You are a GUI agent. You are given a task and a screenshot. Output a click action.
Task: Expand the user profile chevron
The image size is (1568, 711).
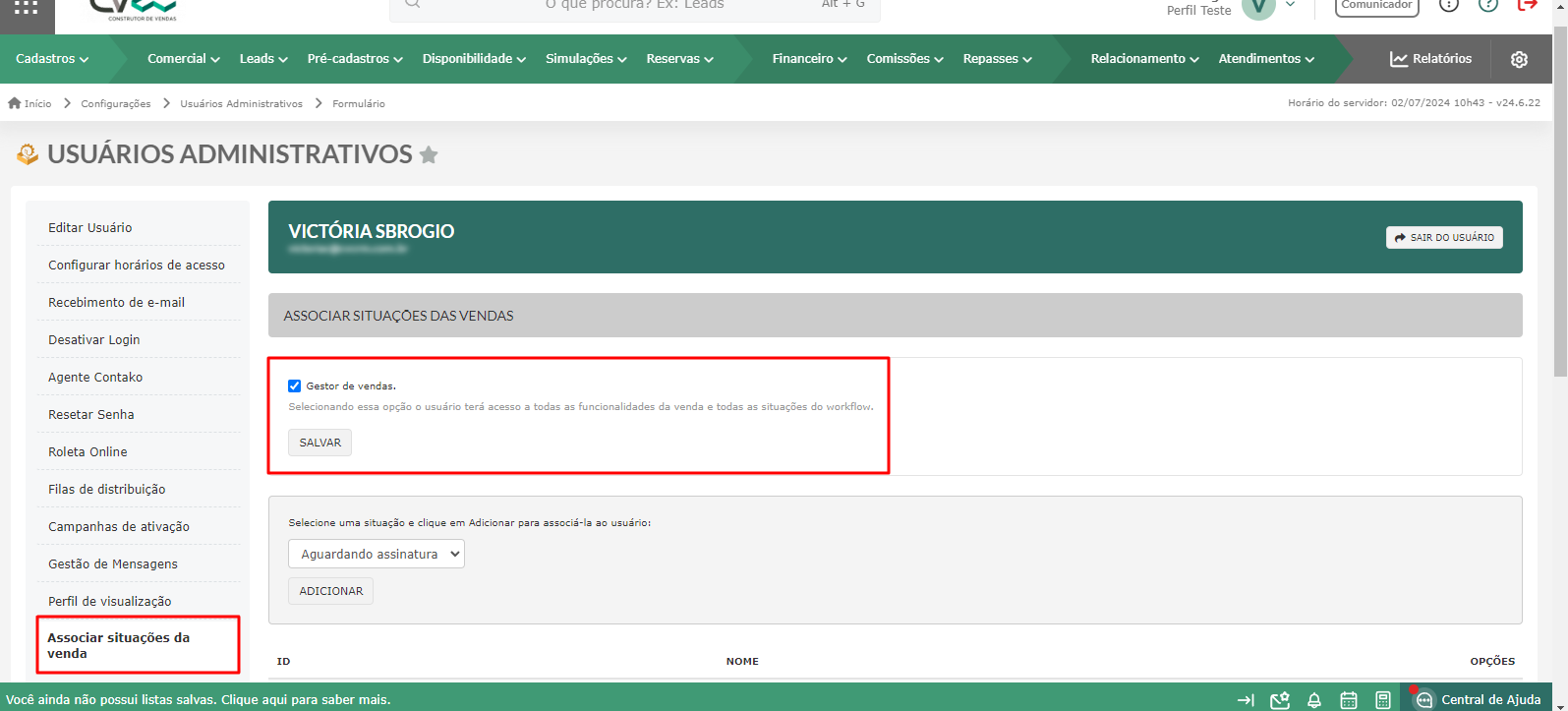(x=1291, y=4)
